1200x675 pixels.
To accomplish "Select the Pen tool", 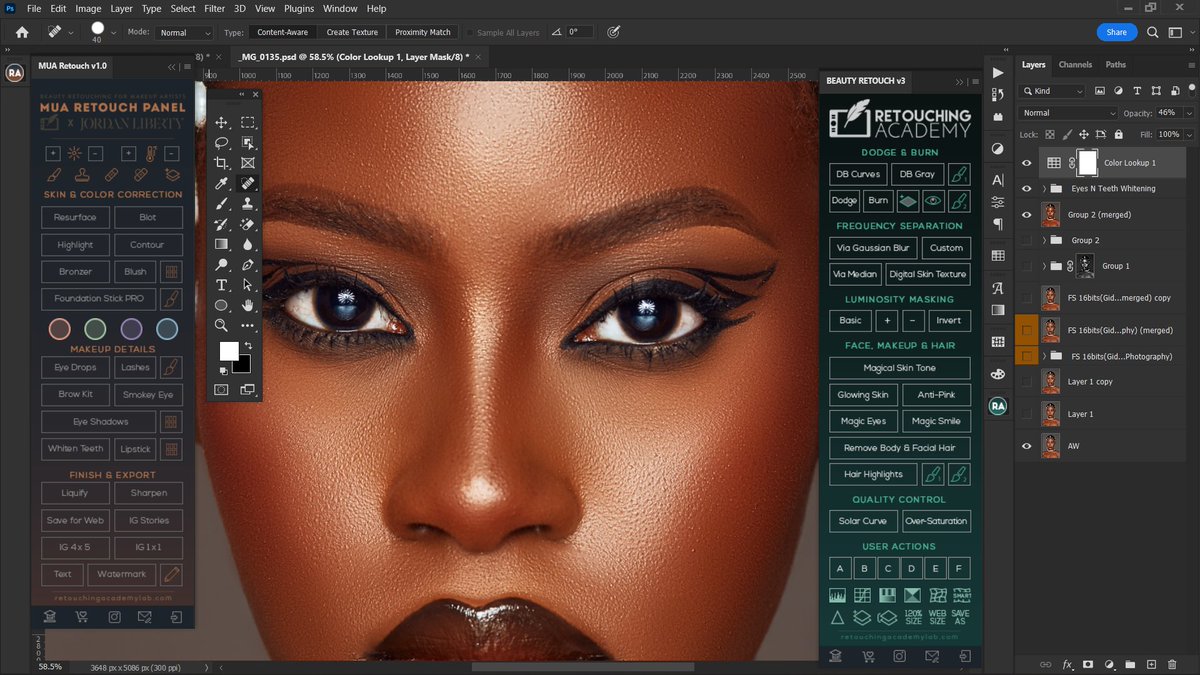I will point(248,265).
